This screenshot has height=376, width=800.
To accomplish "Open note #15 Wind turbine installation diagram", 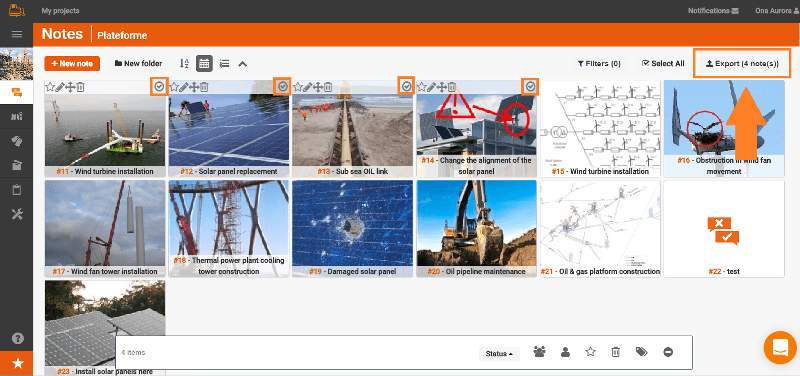I will click(x=600, y=128).
